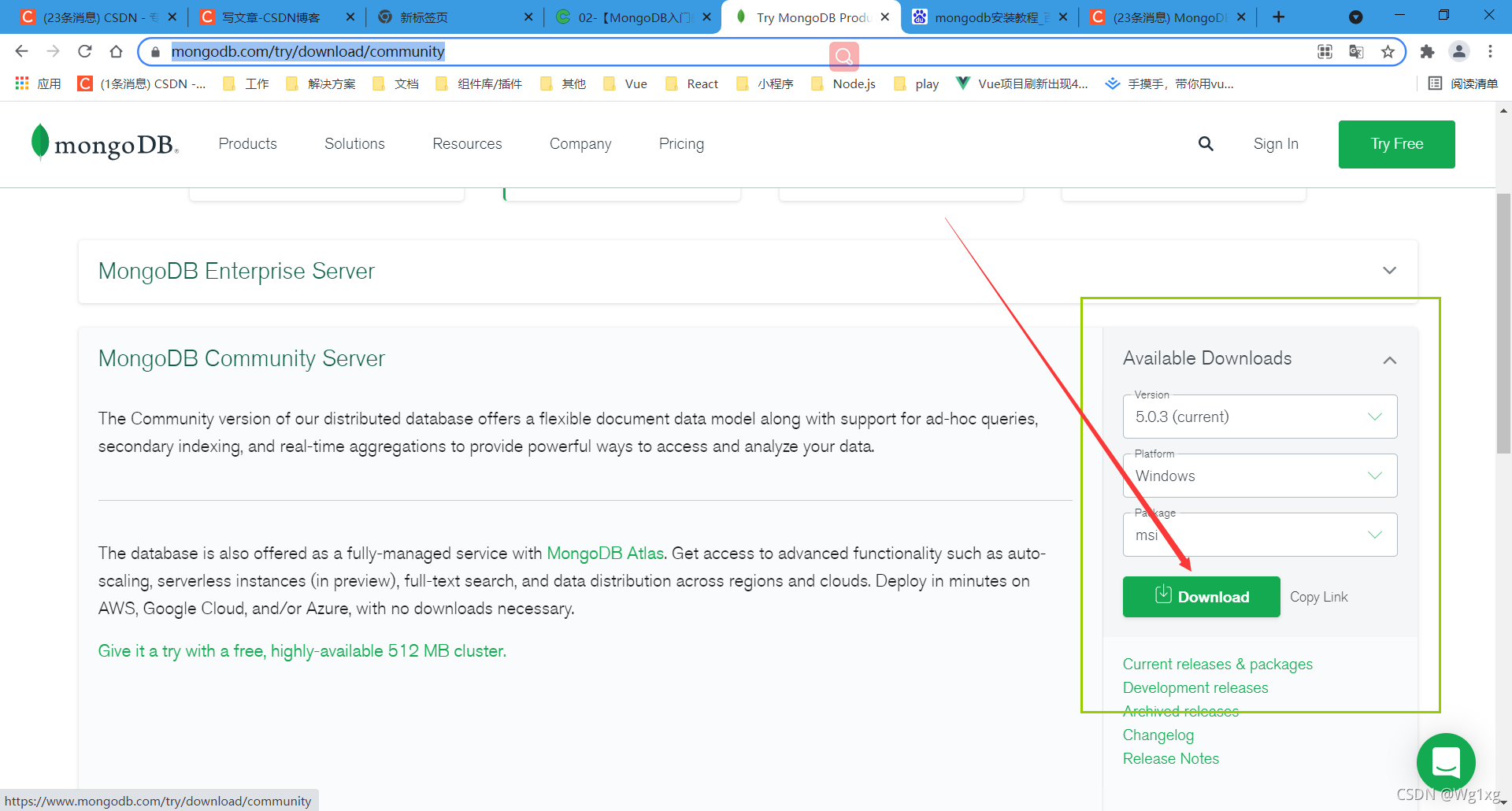1512x811 pixels.
Task: Click the QR code icon in address bar
Action: (x=1325, y=52)
